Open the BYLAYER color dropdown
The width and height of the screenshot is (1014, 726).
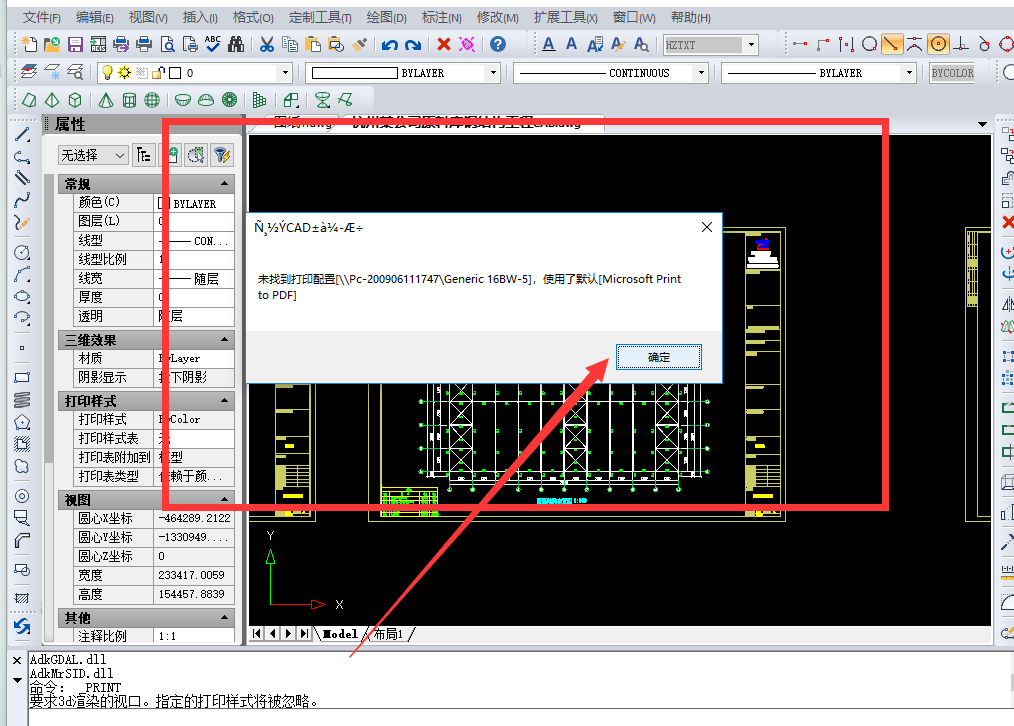tap(493, 72)
